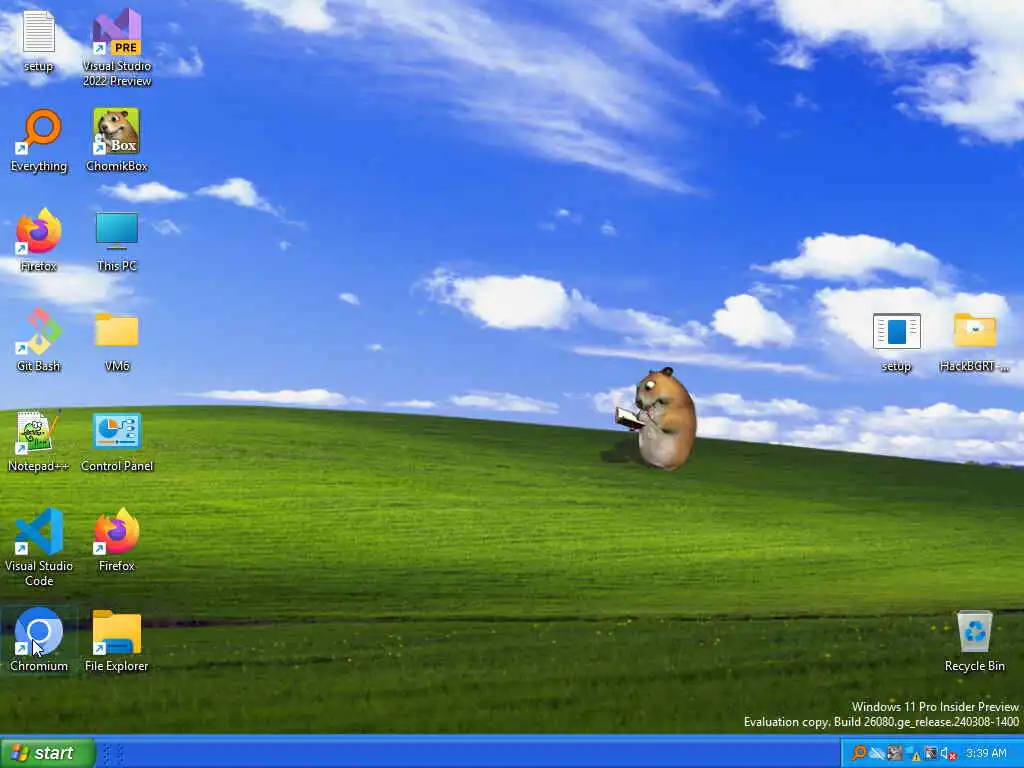
Task: Select the Chromium shortcut
Action: pyautogui.click(x=39, y=640)
